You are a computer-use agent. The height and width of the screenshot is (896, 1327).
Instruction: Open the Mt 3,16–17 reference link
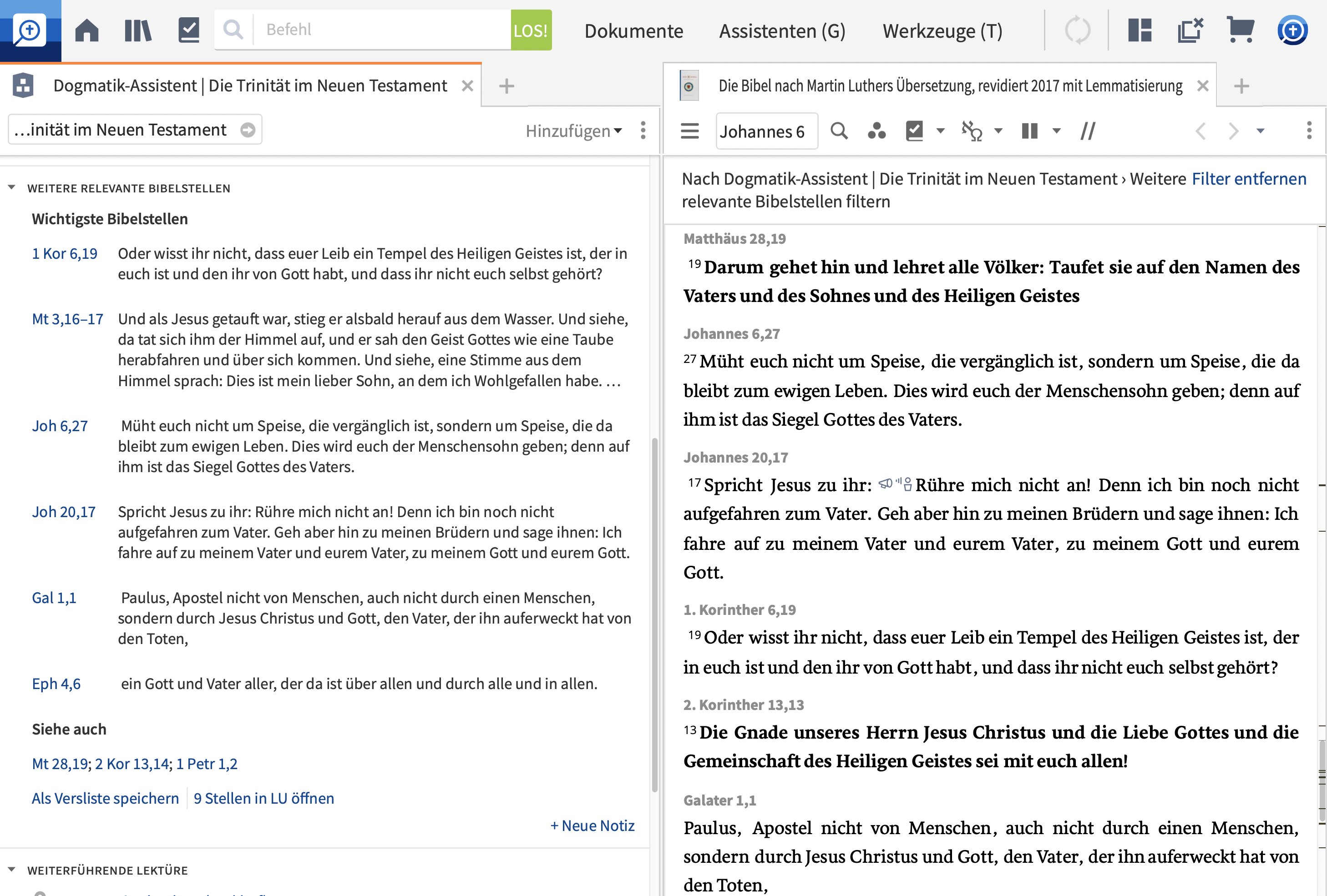coord(67,319)
